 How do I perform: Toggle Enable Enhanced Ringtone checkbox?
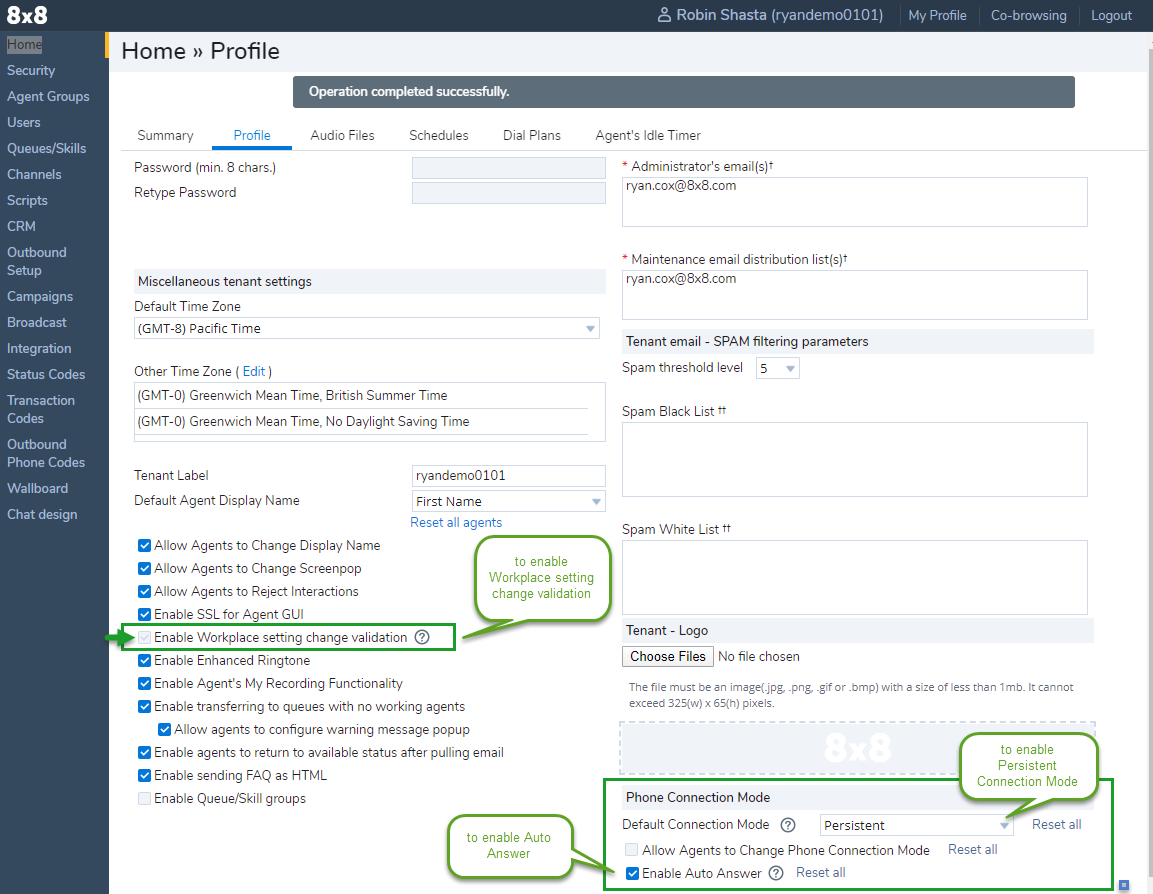145,660
